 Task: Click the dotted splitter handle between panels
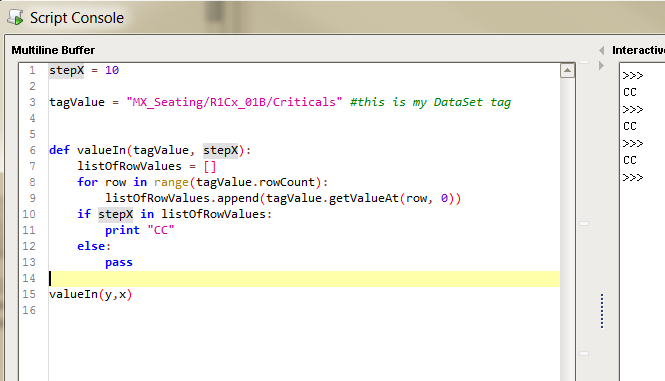pos(602,311)
